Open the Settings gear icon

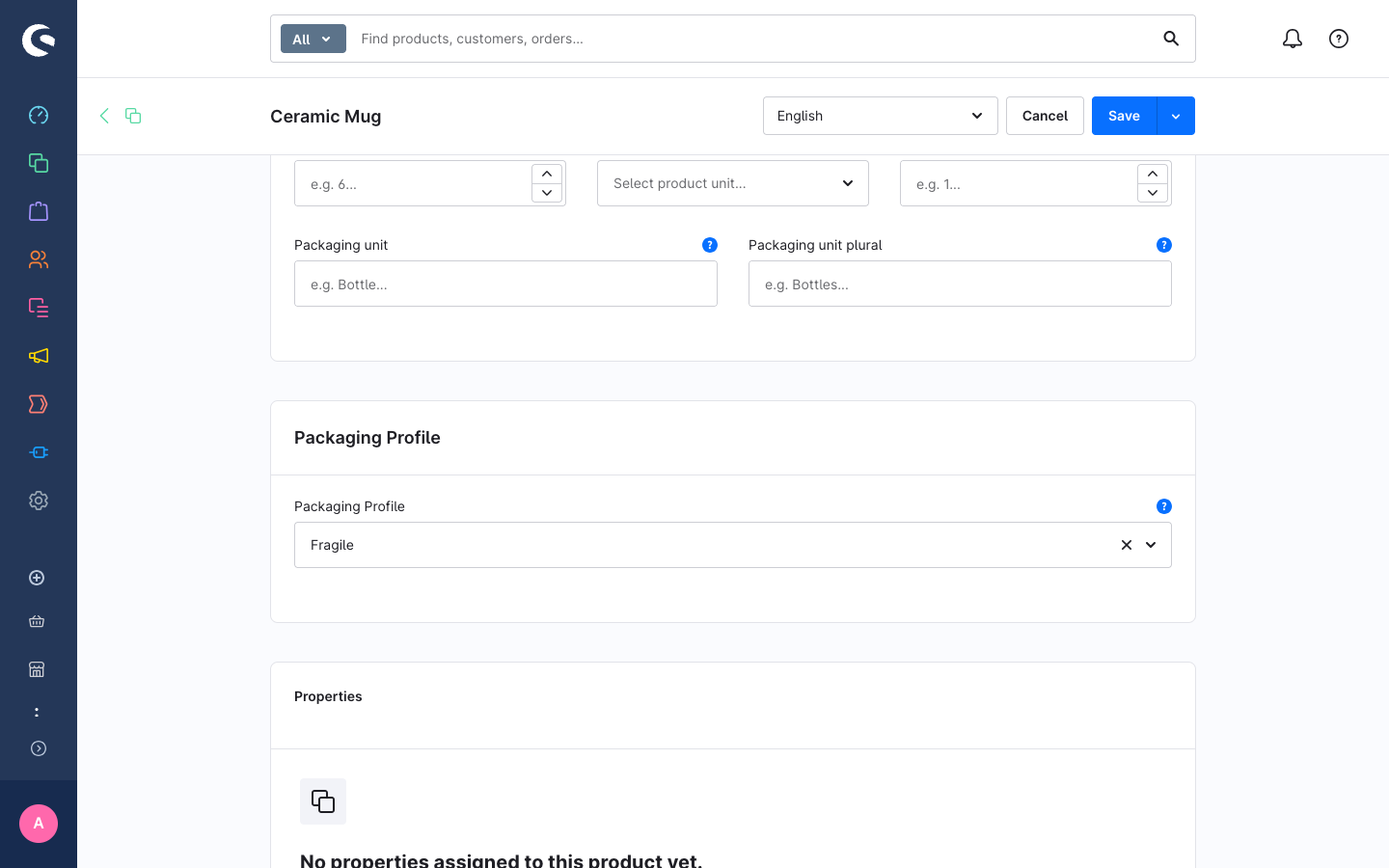(x=39, y=501)
